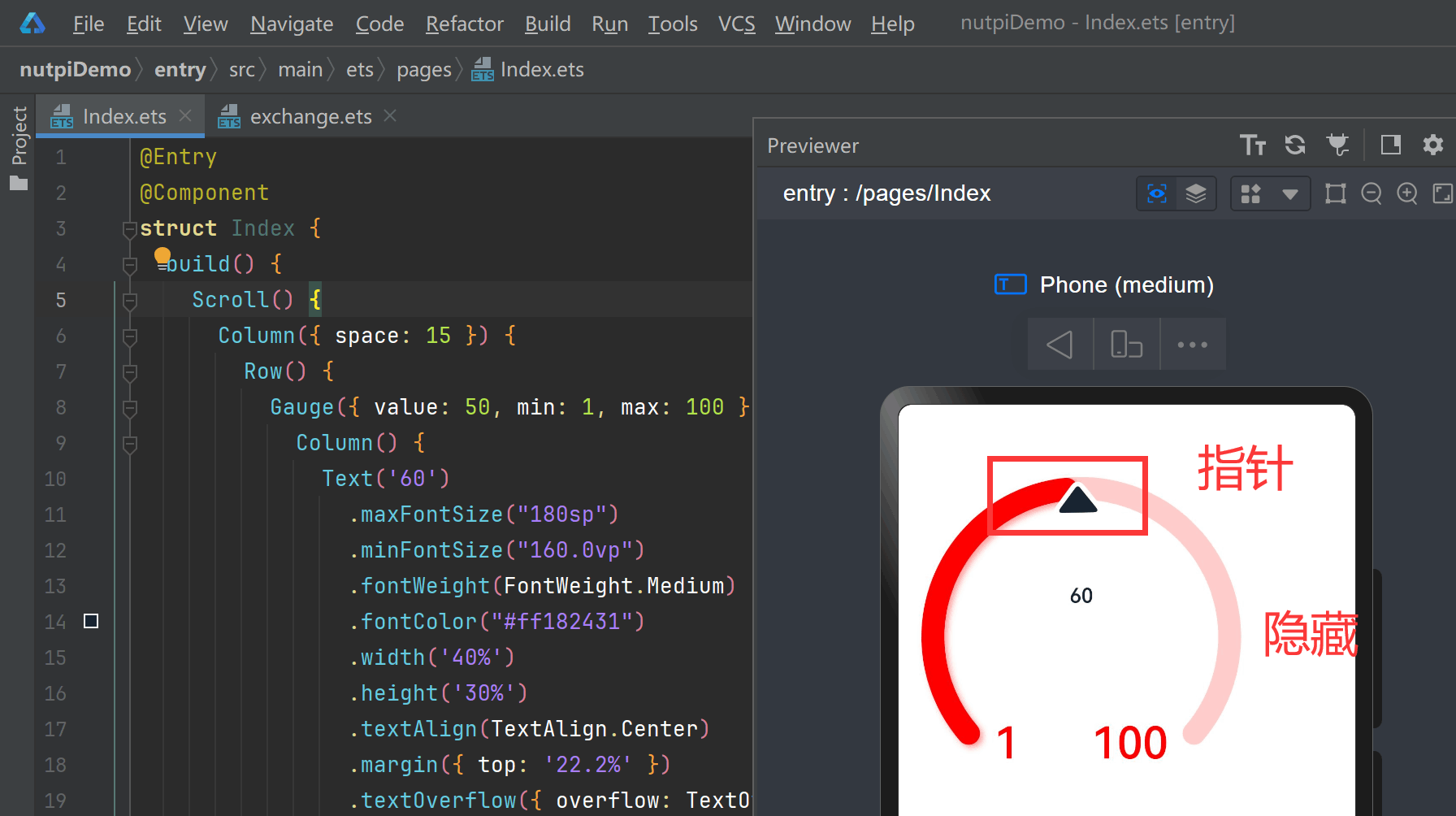Viewport: 1456px width, 816px height.
Task: Click the multi-device grid icon
Action: point(1251,193)
